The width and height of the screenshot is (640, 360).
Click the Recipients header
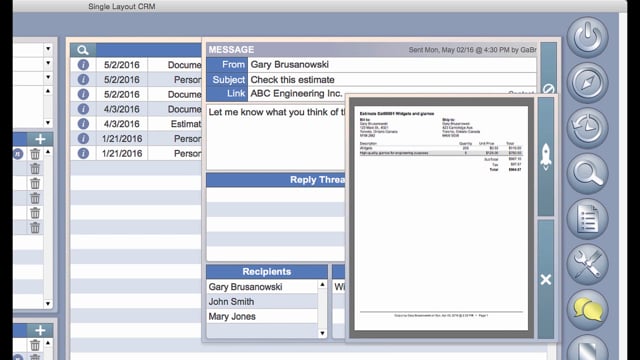(267, 272)
